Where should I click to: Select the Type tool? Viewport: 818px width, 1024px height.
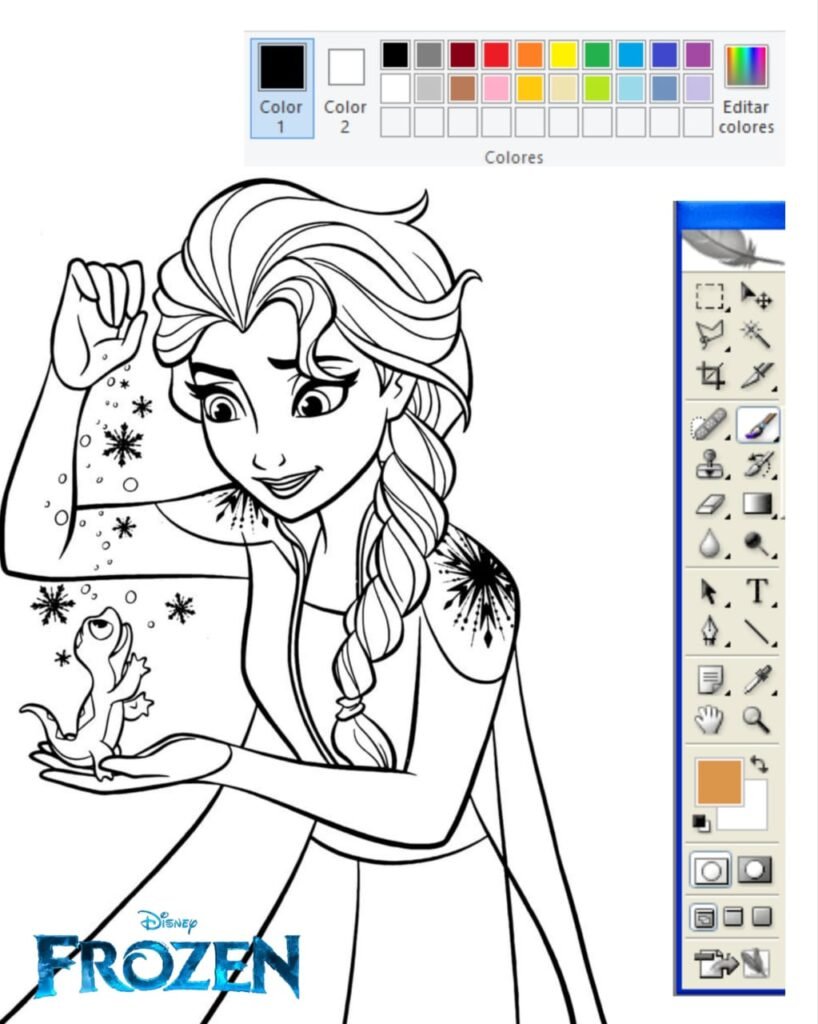click(x=757, y=592)
